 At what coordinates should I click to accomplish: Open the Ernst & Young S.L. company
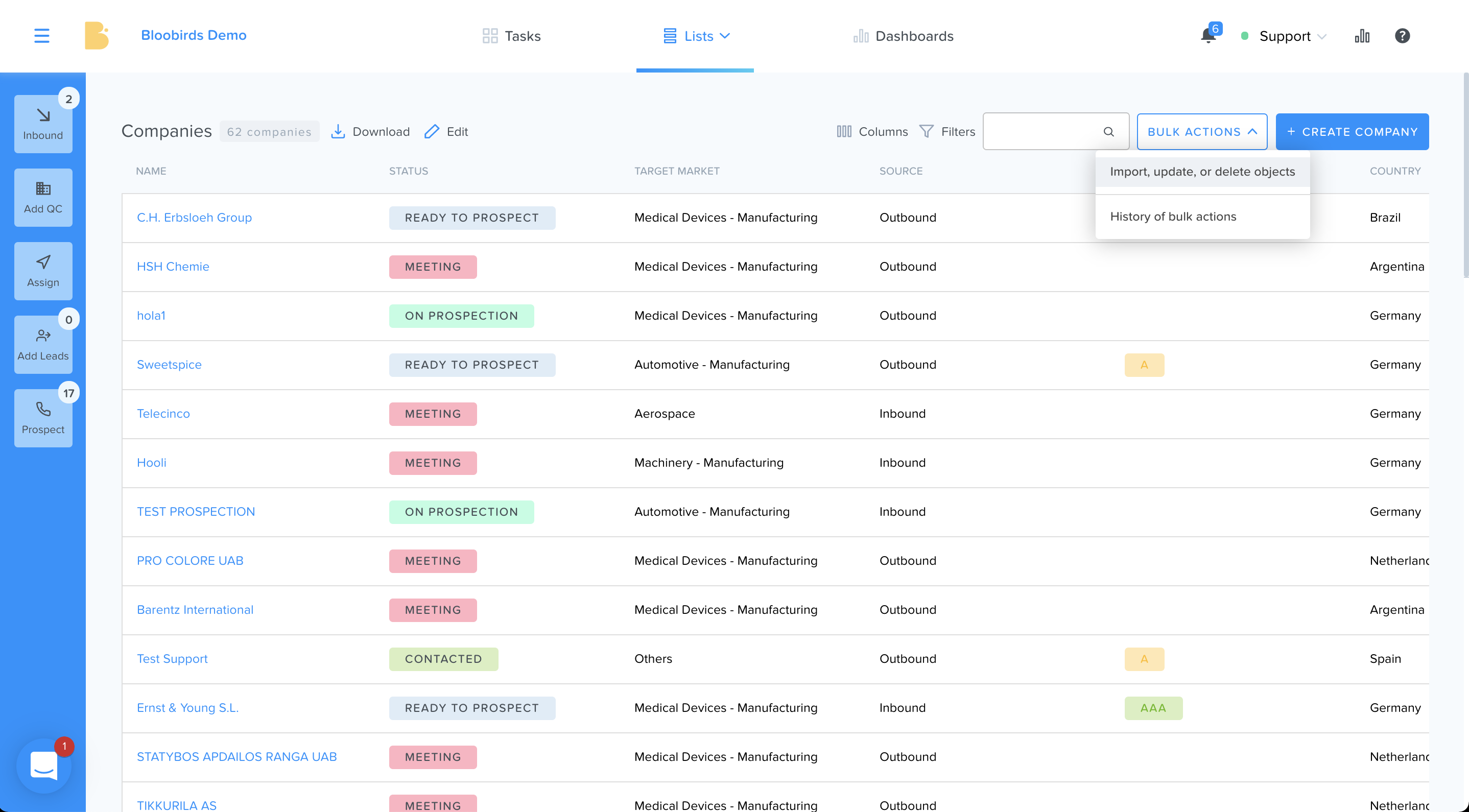click(x=187, y=708)
